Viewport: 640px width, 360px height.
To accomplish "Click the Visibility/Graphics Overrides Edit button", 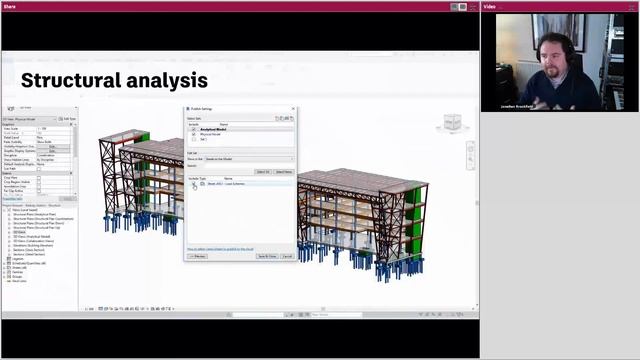I will coord(53,146).
